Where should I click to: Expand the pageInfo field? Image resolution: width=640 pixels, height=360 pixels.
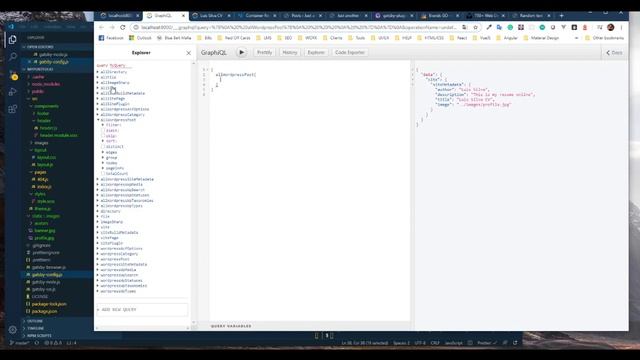(x=103, y=168)
